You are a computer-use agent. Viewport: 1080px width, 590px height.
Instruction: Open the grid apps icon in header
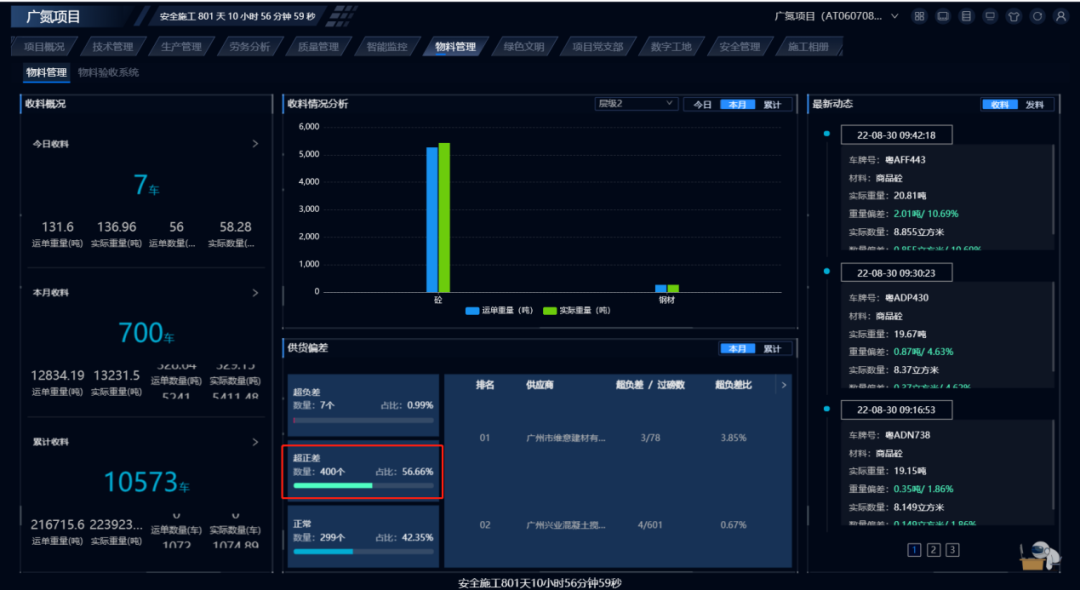pos(918,17)
